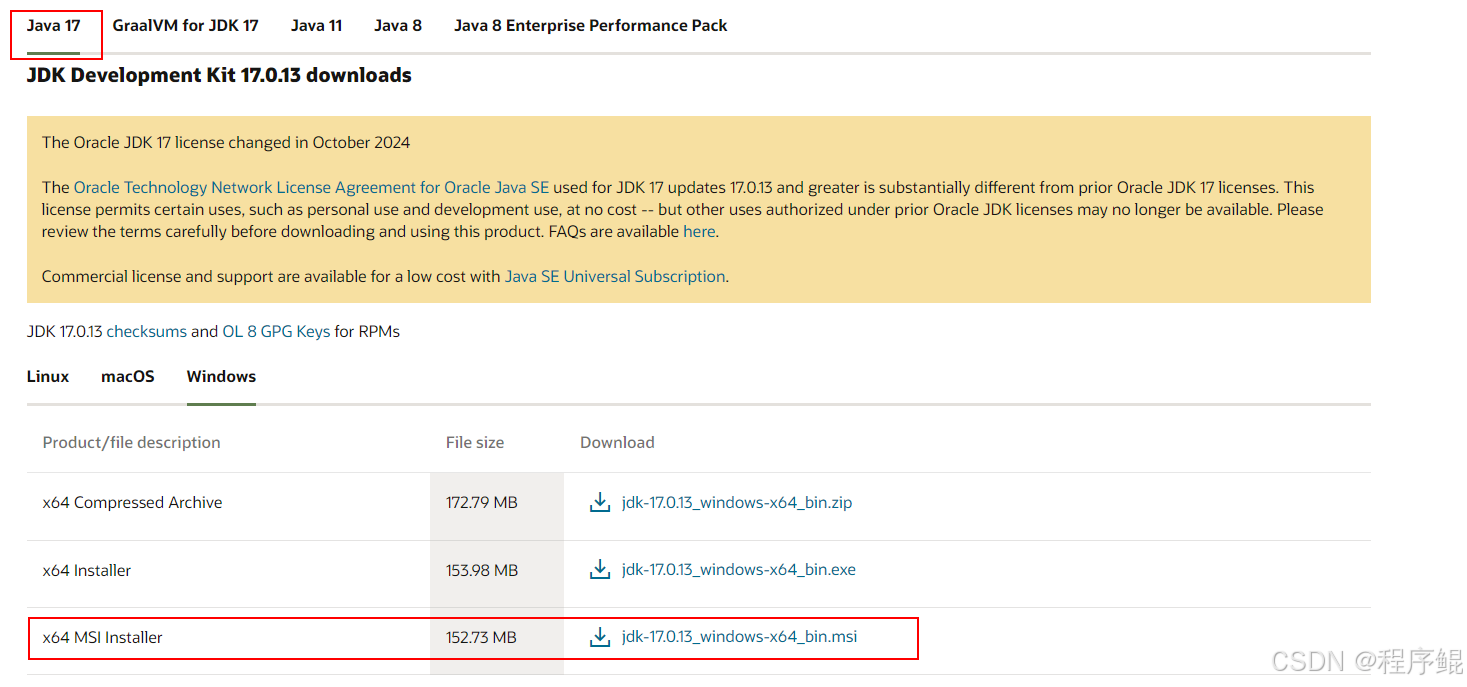Select the Windows platform tab
Image resolution: width=1467 pixels, height=687 pixels.
pyautogui.click(x=220, y=376)
